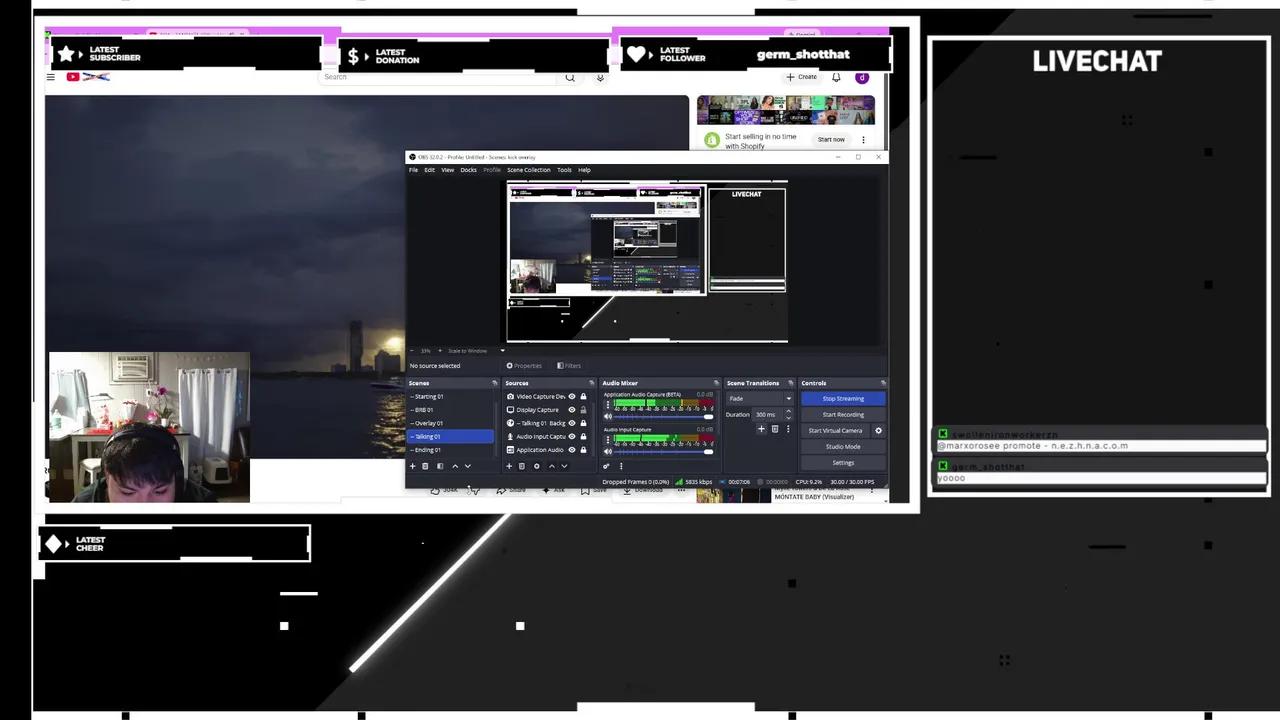Hide Application Audio source eye
The width and height of the screenshot is (1280, 720).
coord(572,450)
